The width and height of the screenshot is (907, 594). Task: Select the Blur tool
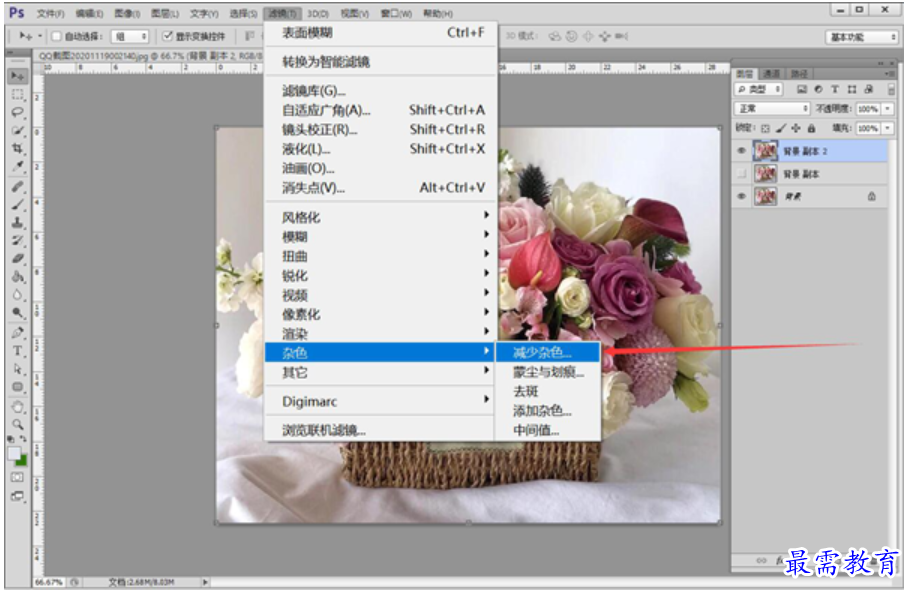pyautogui.click(x=18, y=294)
